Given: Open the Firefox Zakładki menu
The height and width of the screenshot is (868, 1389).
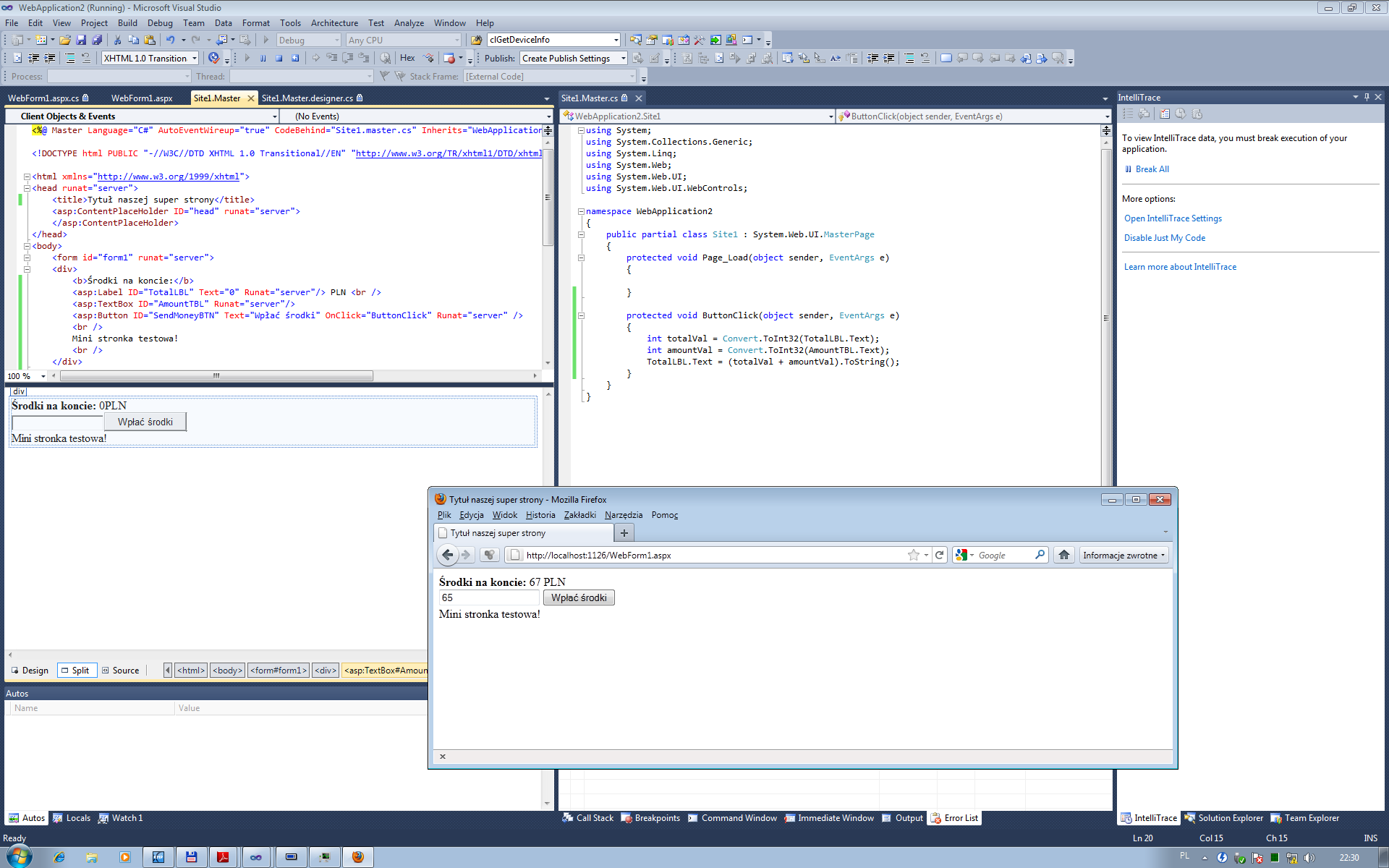Looking at the screenshot, I should (579, 515).
